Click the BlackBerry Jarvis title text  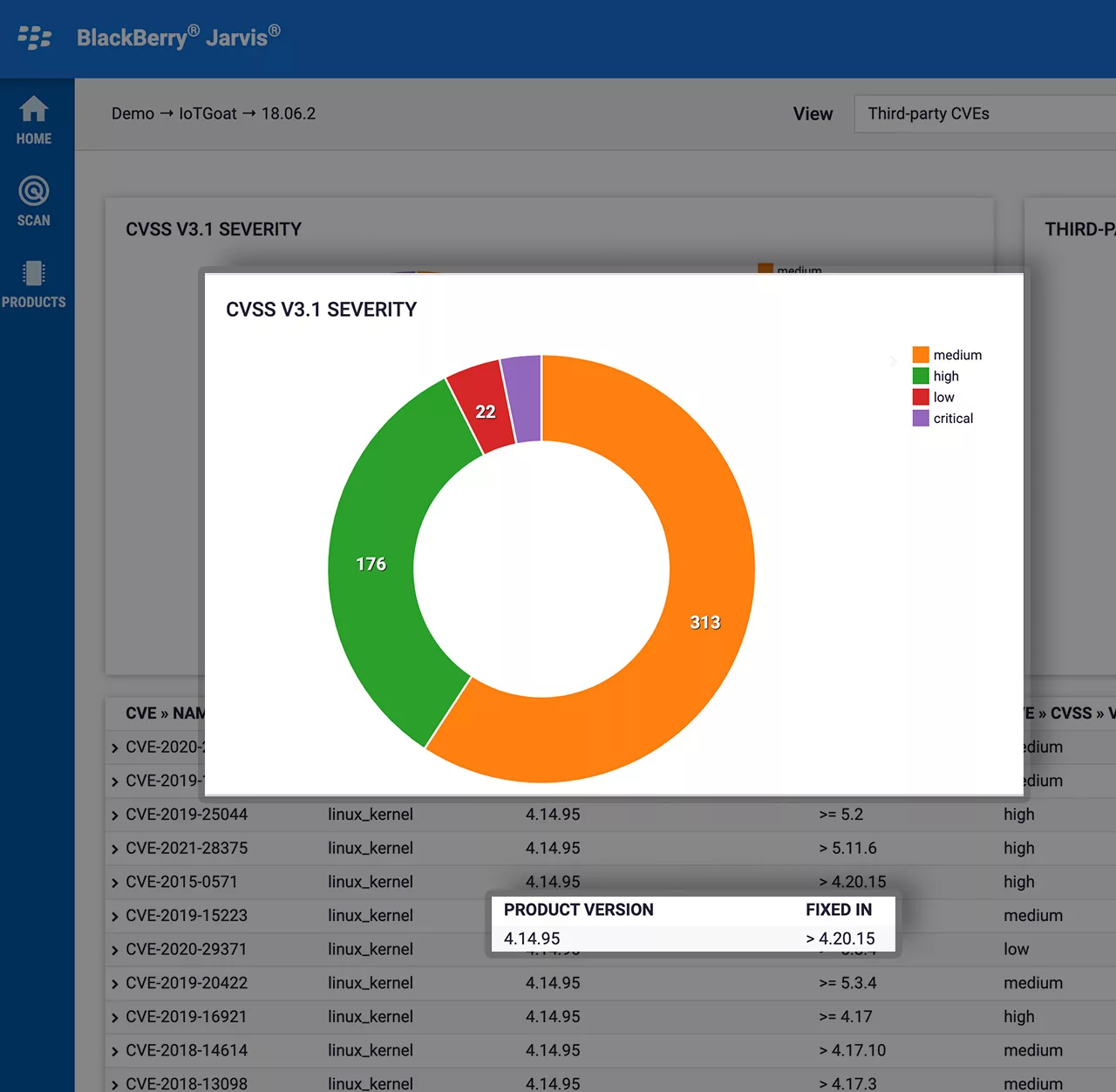pyautogui.click(x=178, y=37)
